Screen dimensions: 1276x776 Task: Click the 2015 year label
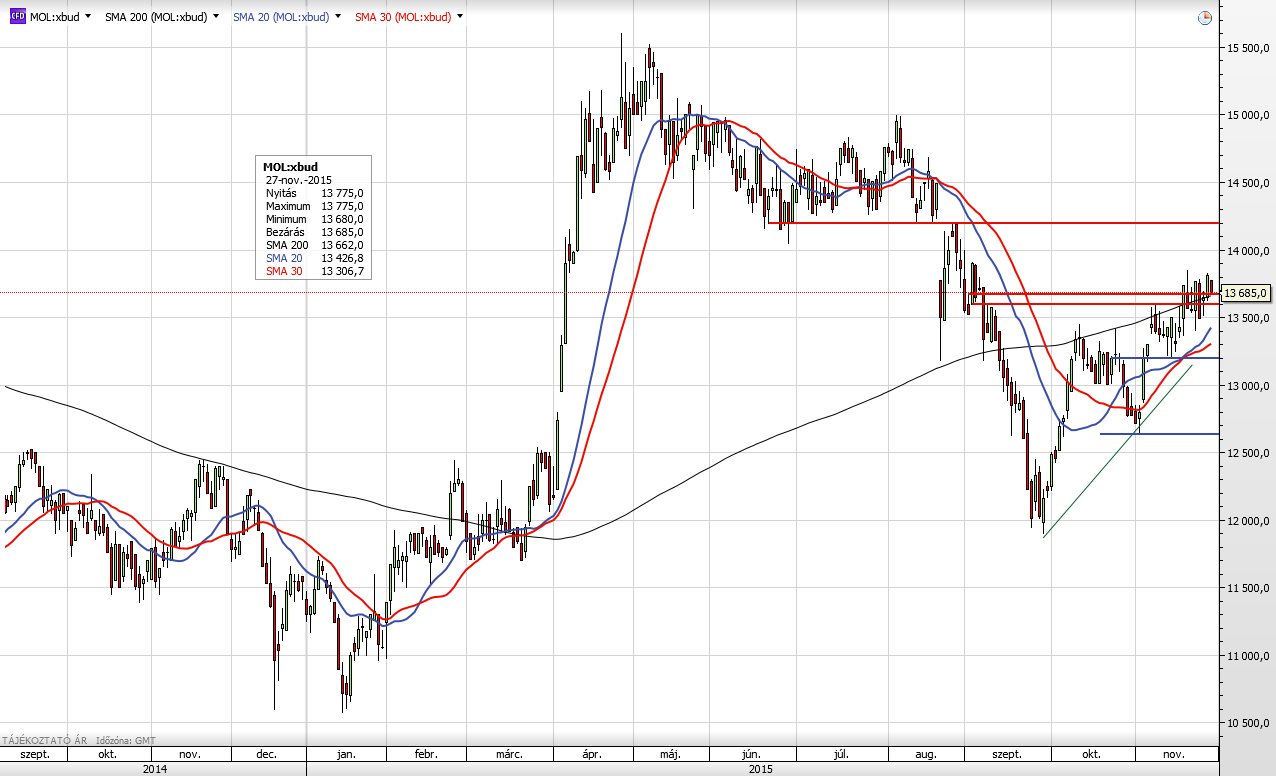pos(761,769)
